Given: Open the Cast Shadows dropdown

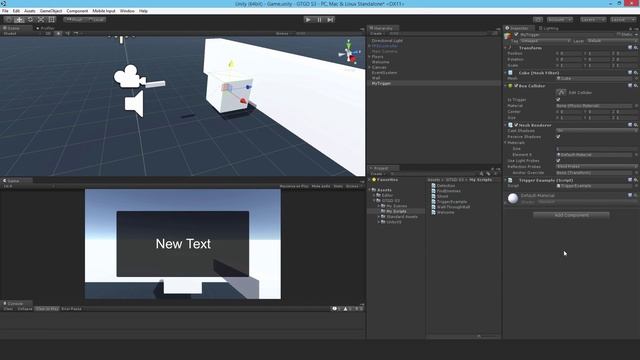Looking at the screenshot, I should [596, 131].
